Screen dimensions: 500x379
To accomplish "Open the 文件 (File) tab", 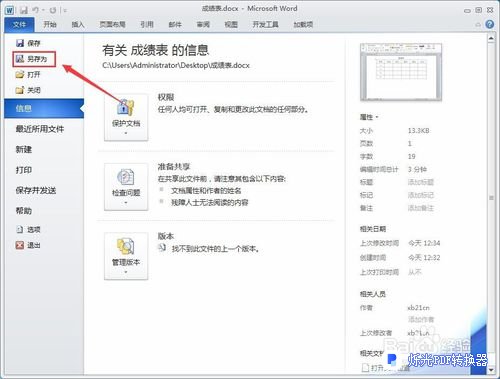I will (x=19, y=24).
